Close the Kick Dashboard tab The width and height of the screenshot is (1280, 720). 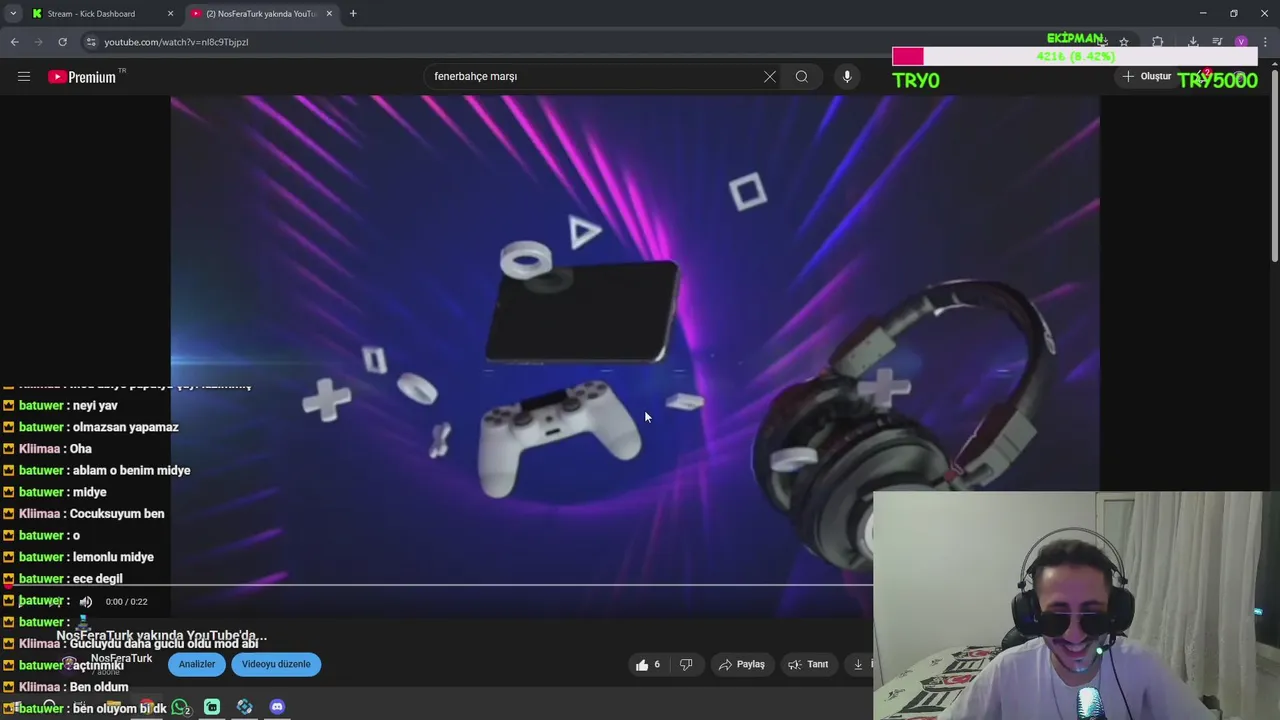[170, 14]
